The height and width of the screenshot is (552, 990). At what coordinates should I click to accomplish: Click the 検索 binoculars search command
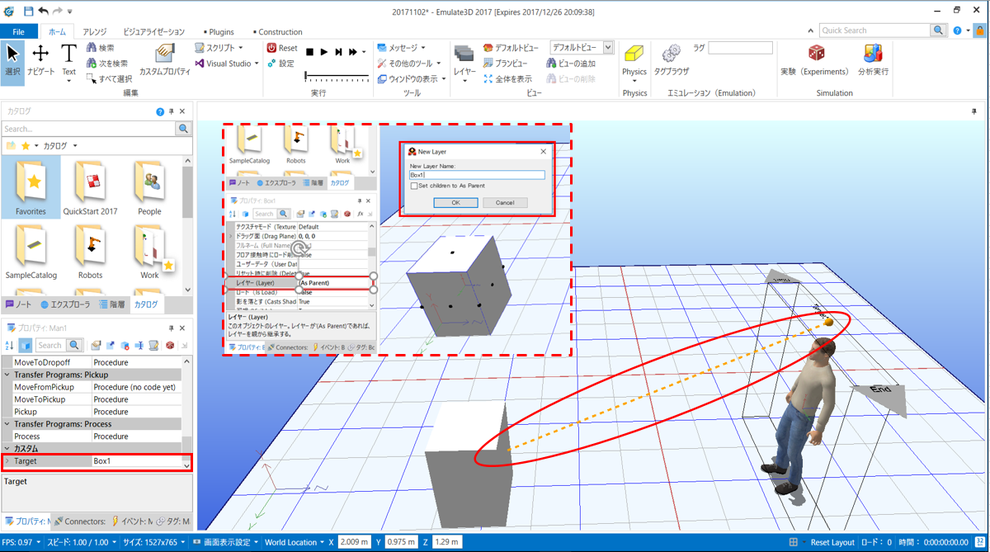[100, 47]
